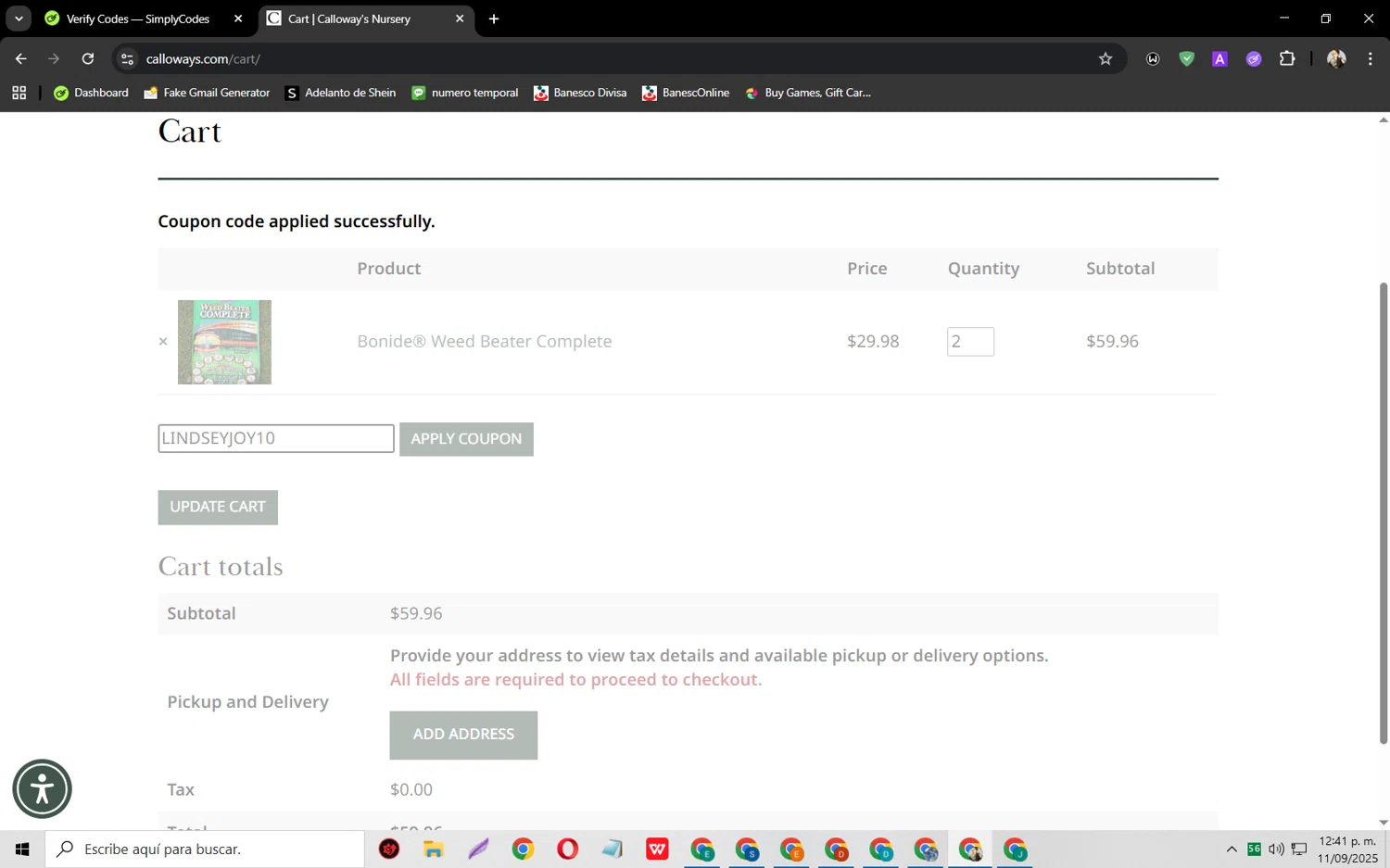Close the Cart Calloway's Nursery tab

point(460,19)
